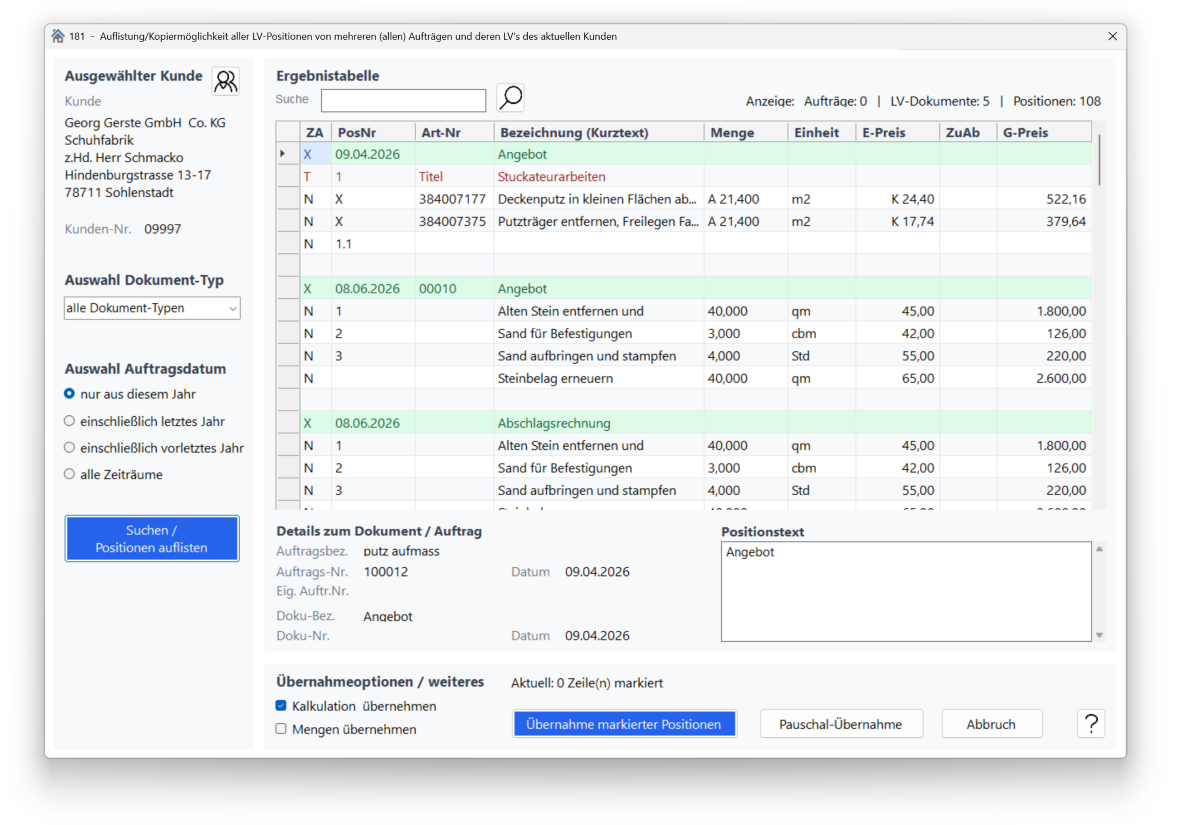Screen dimensions: 1200x825
Task: Click the Auftrags-Nr. value '100012'
Action: coord(385,572)
